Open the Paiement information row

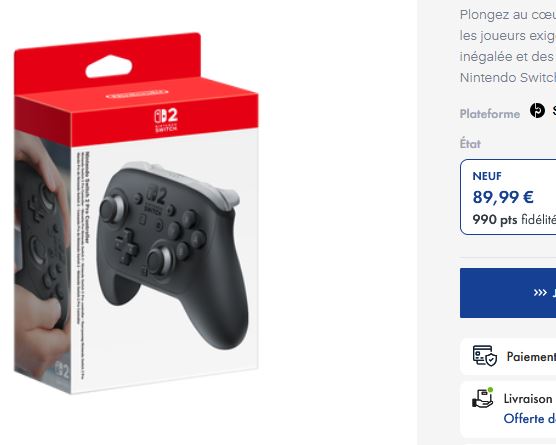point(508,356)
